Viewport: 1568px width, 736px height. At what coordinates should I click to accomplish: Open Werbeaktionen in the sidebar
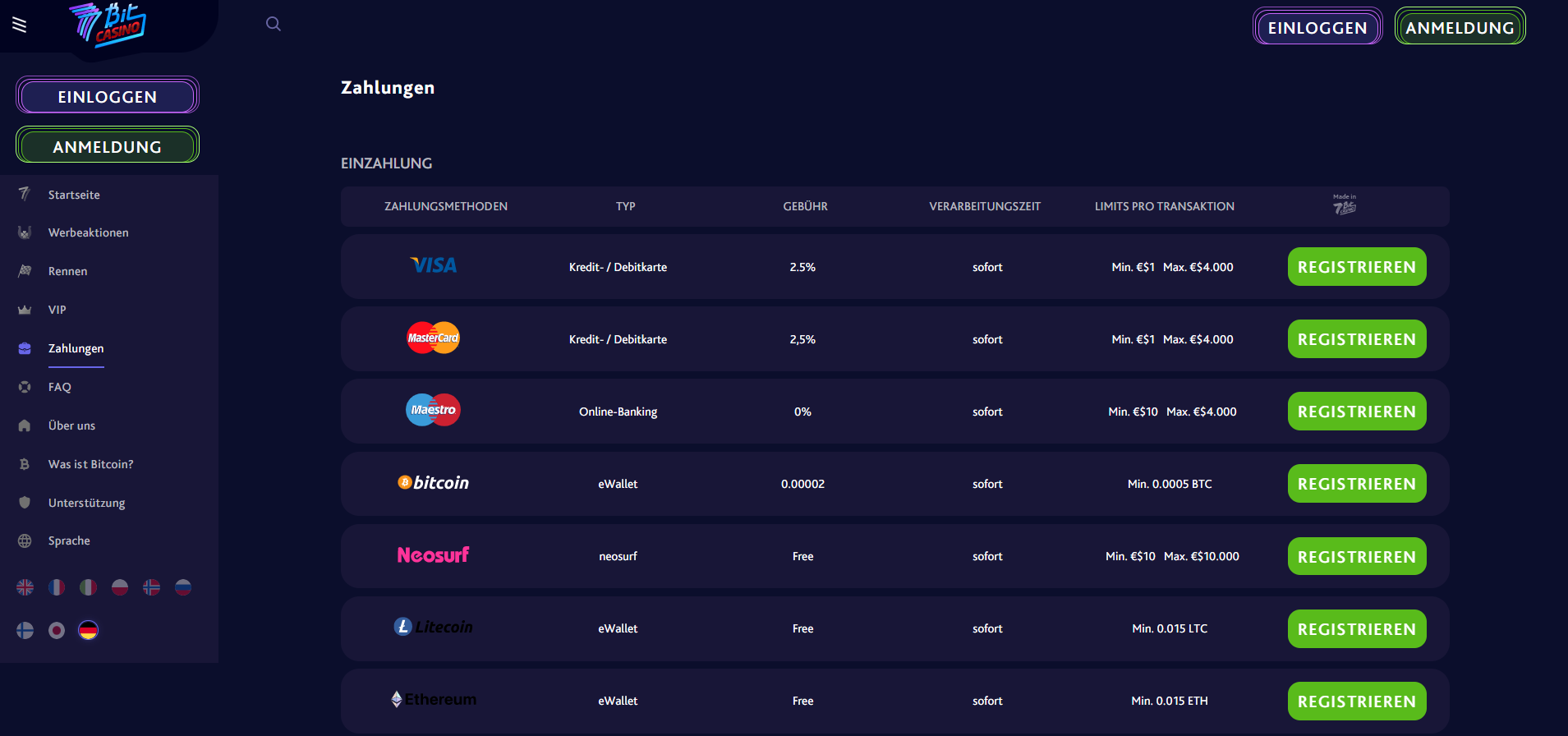tap(89, 232)
